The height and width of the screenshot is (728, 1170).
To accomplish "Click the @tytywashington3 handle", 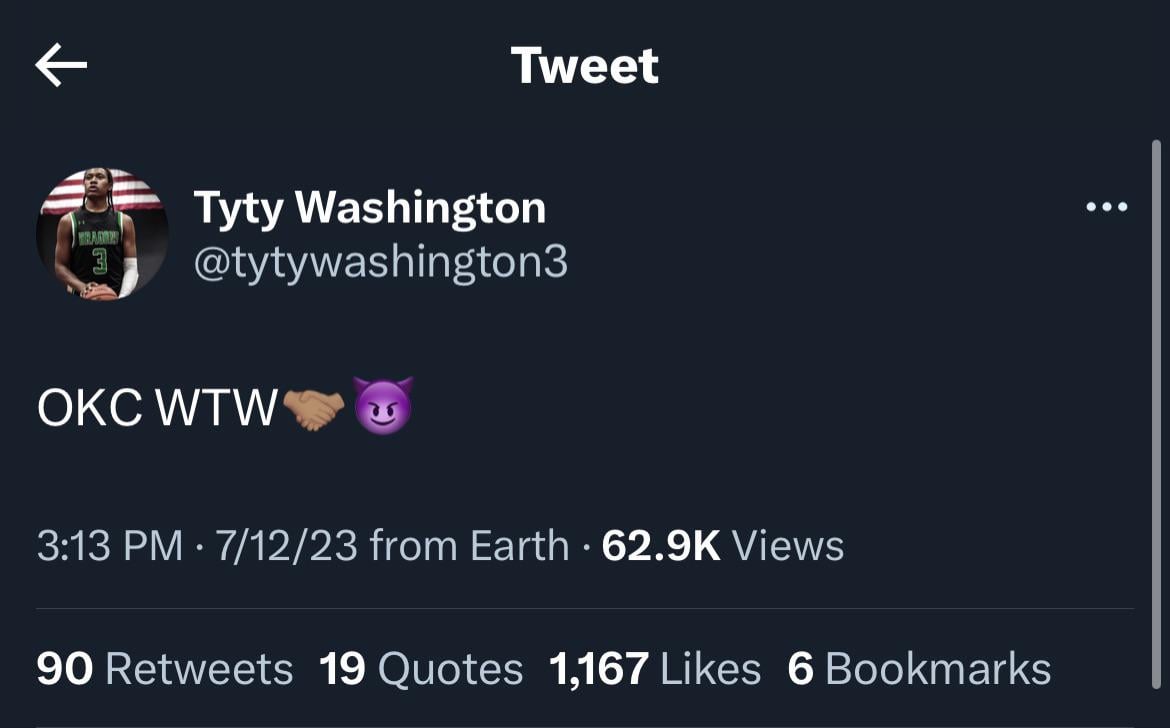I will coord(380,262).
